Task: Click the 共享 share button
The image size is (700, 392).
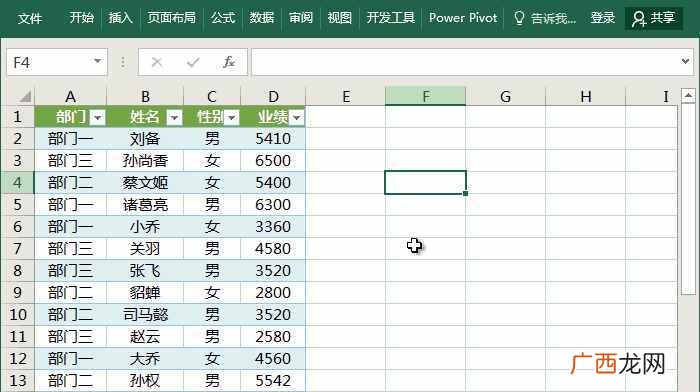Action: pos(654,18)
